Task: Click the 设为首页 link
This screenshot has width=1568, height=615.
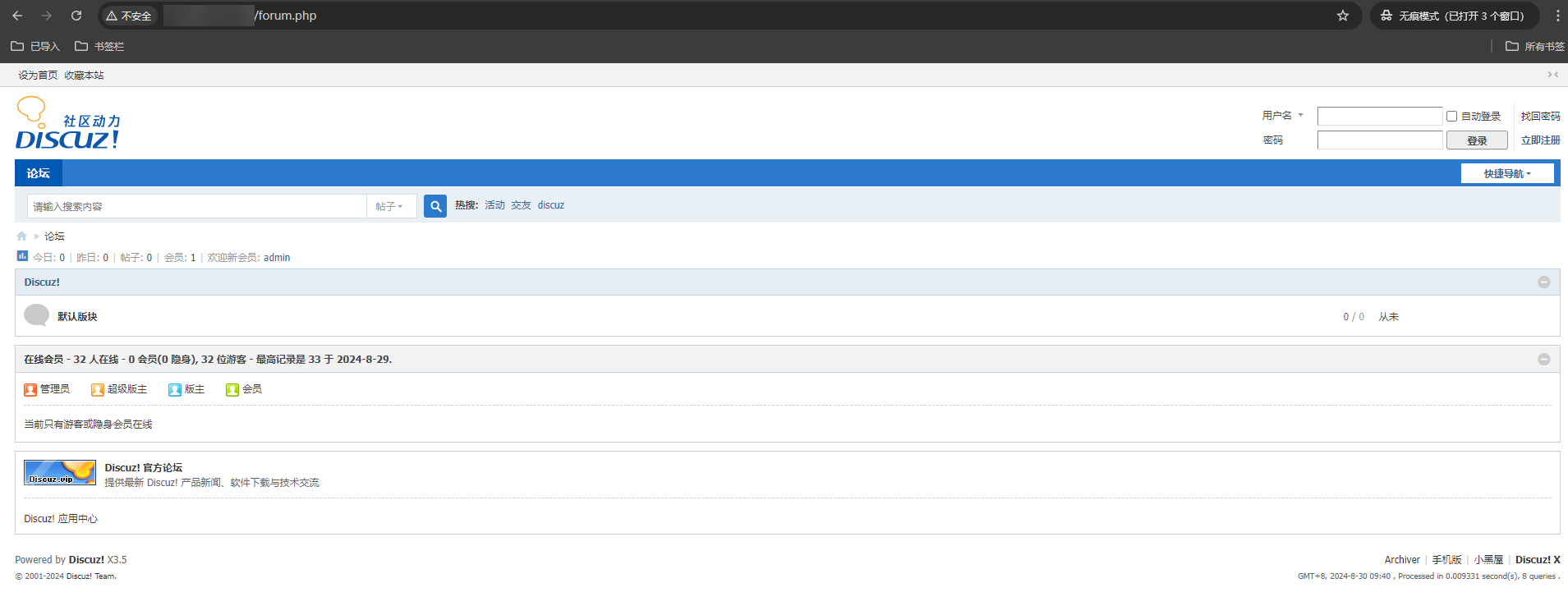Action: pyautogui.click(x=39, y=76)
